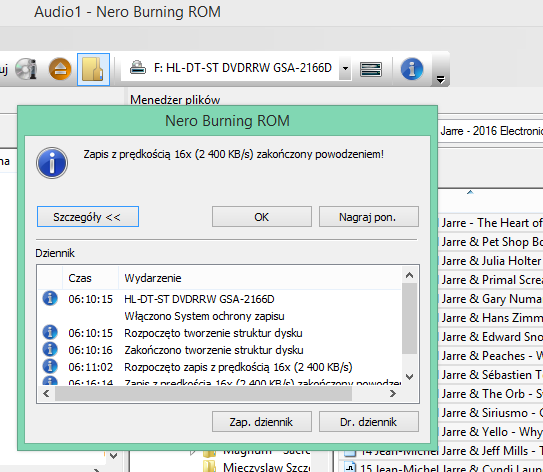Click the Wydarzenie column header
Screen dimensions: 543x472
[x=260, y=278]
